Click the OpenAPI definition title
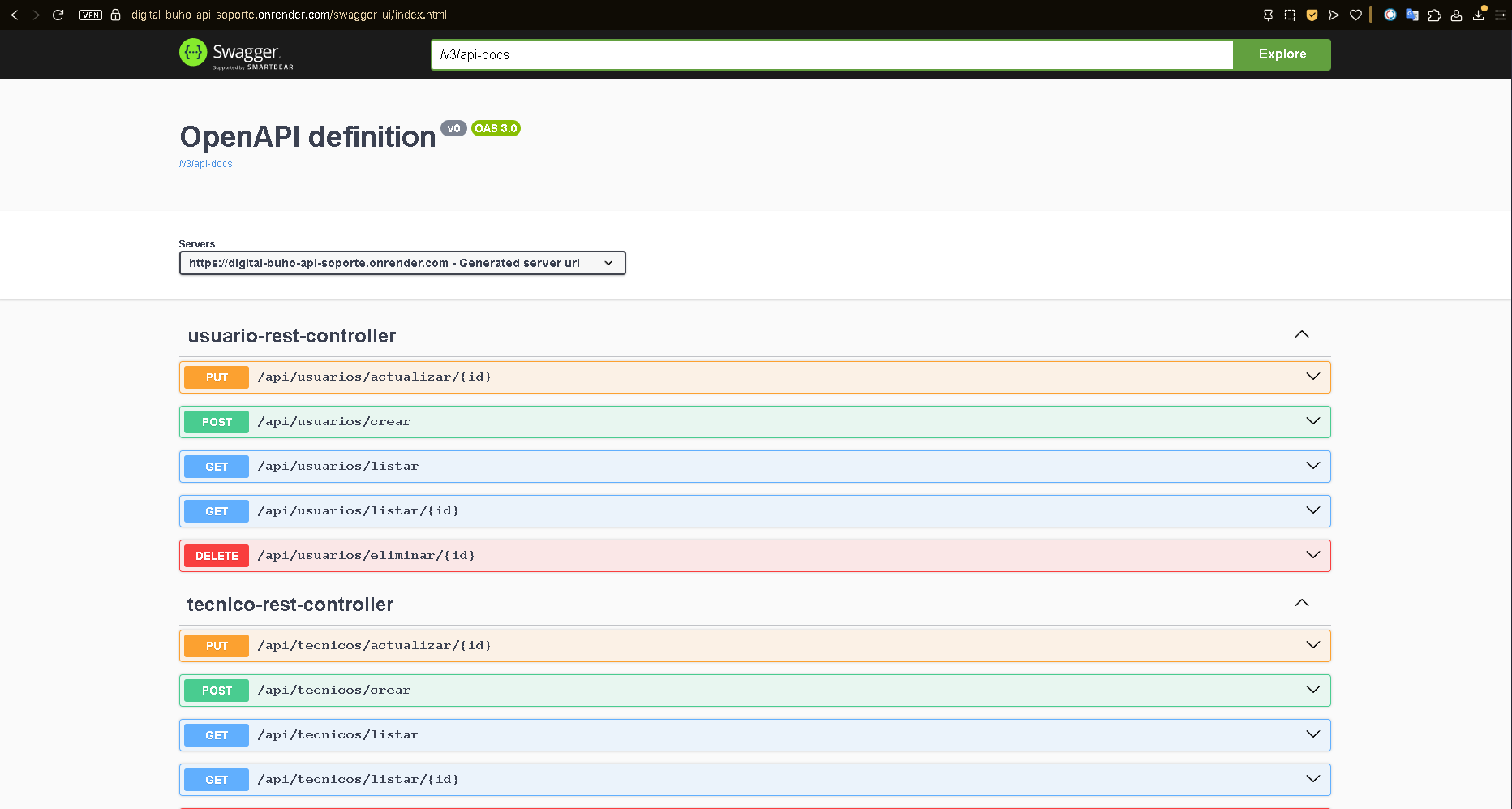This screenshot has height=809, width=1512. 307,137
